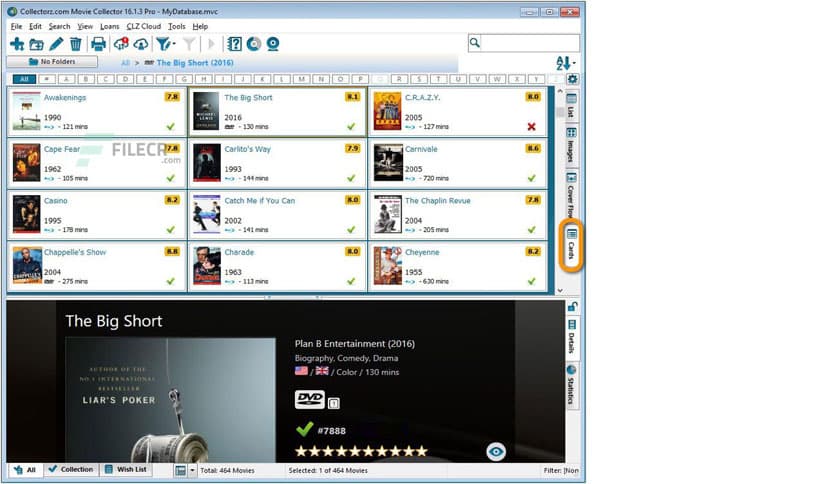
Task: Click the 8.1 rating badge on The Big Short
Action: tap(352, 97)
